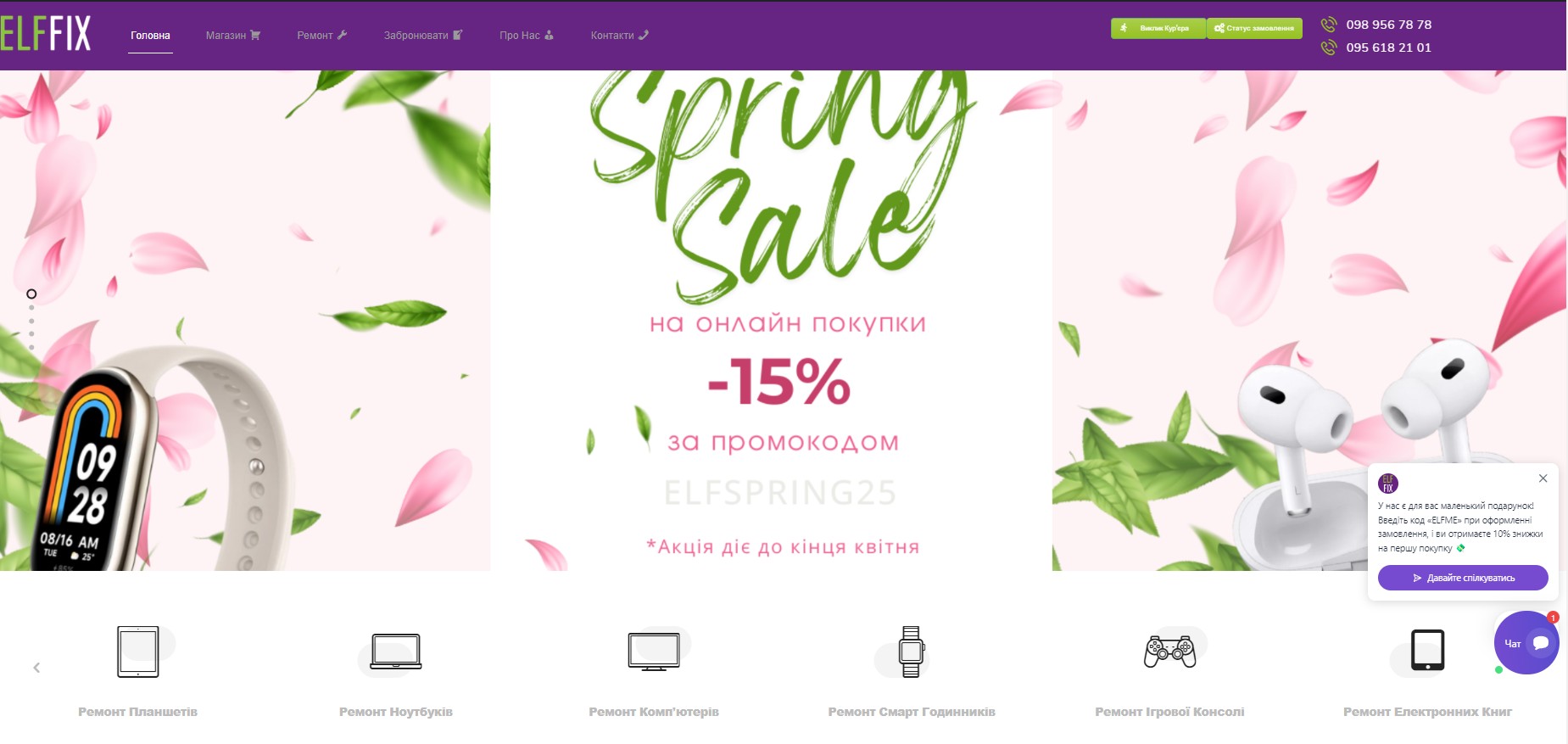Open the Контакти menu item

620,36
